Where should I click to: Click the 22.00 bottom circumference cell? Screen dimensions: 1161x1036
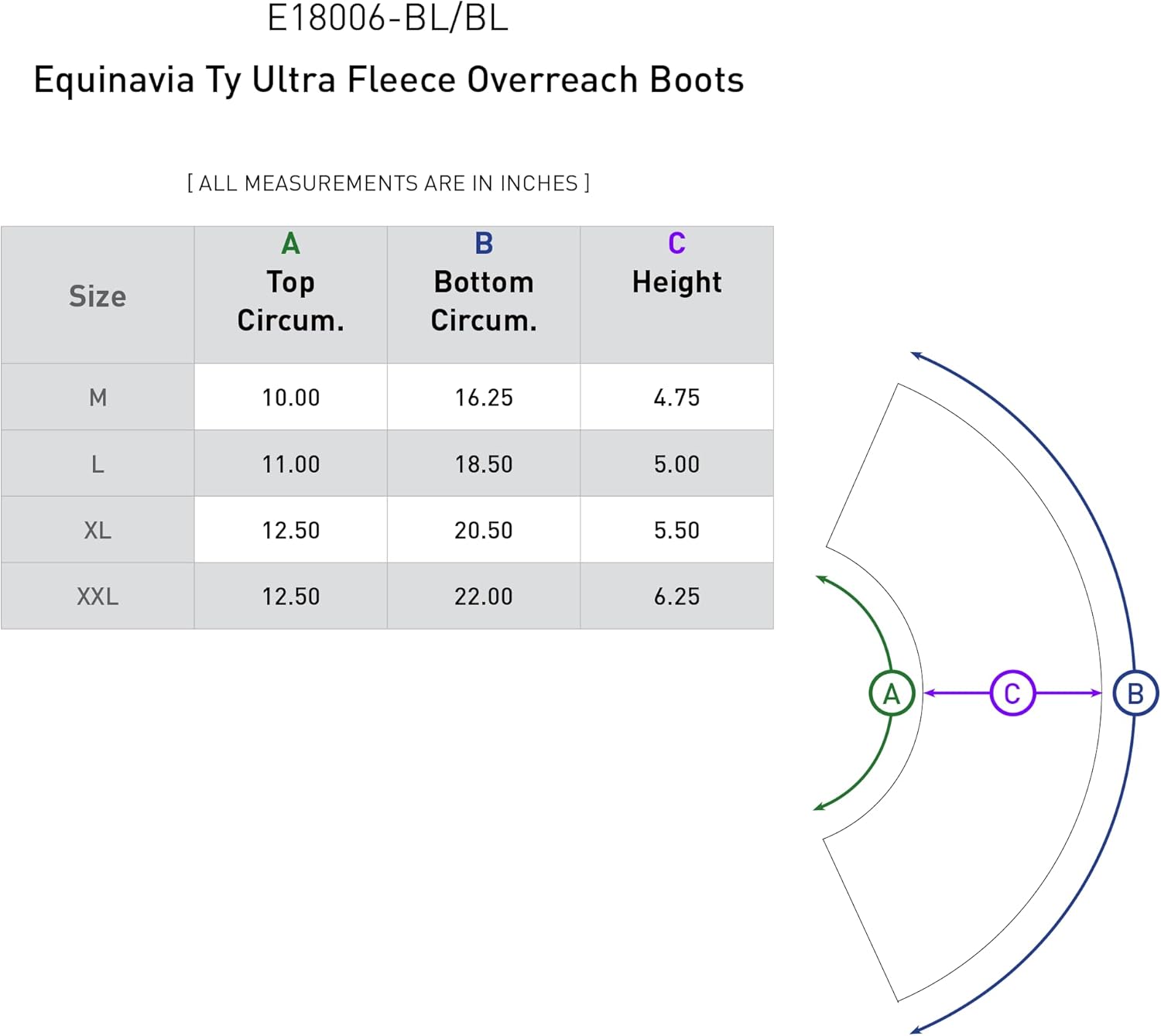coord(484,597)
